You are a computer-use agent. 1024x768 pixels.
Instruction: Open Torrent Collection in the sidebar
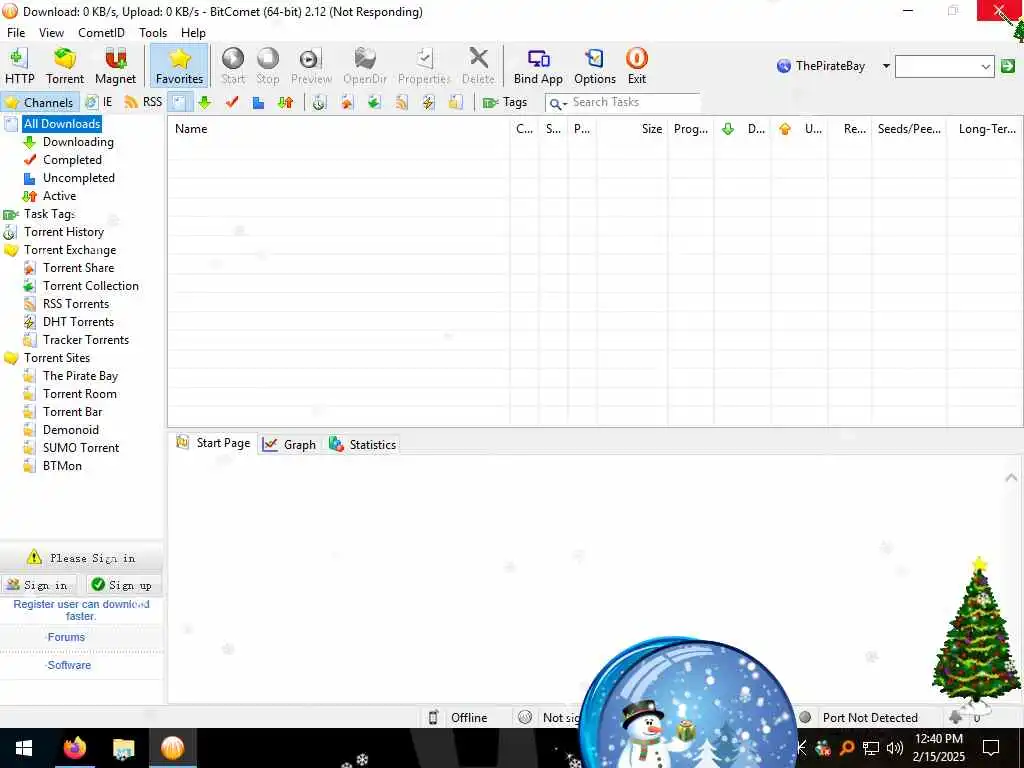[91, 286]
